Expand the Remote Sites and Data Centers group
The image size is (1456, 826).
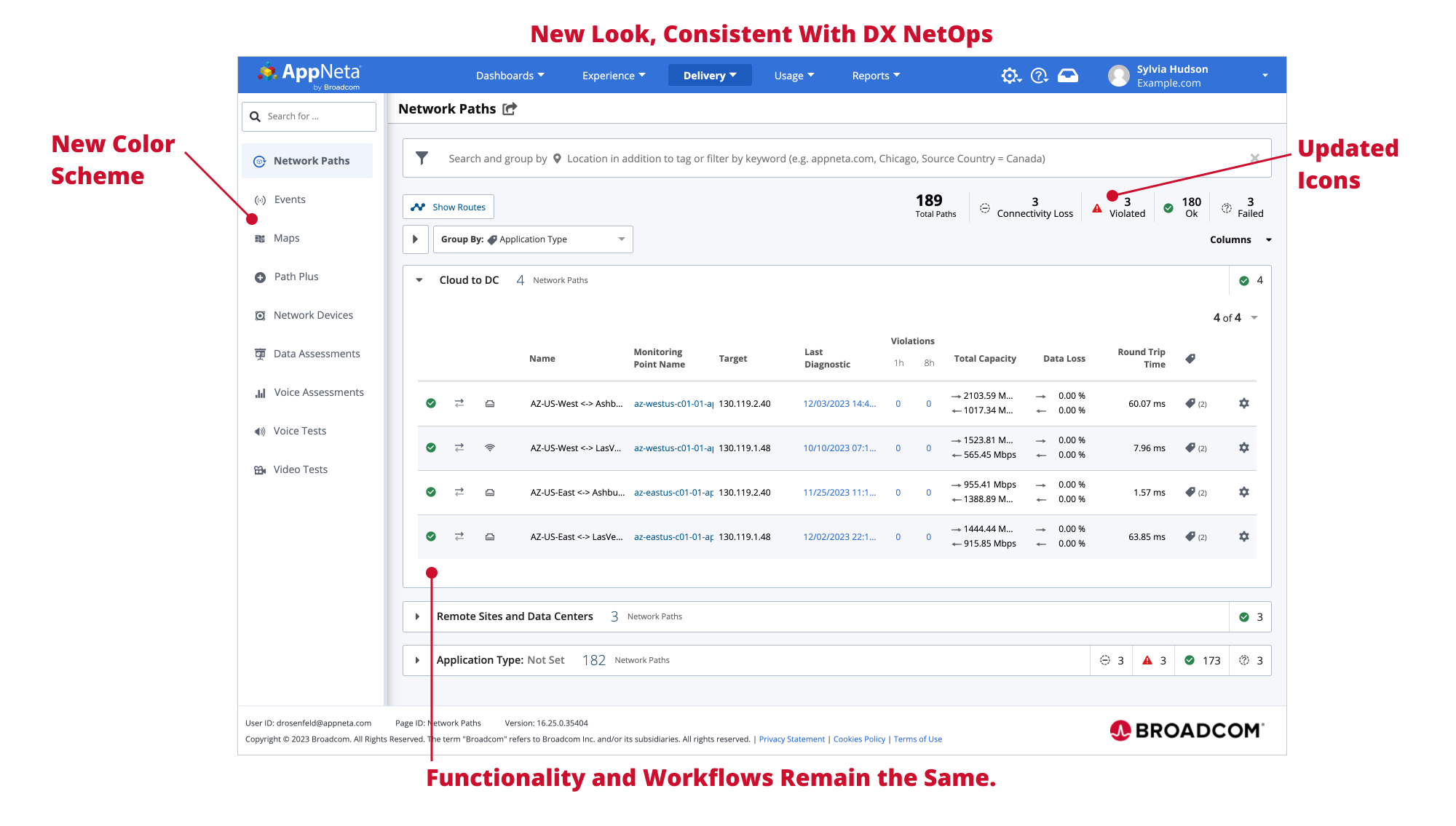tap(417, 616)
